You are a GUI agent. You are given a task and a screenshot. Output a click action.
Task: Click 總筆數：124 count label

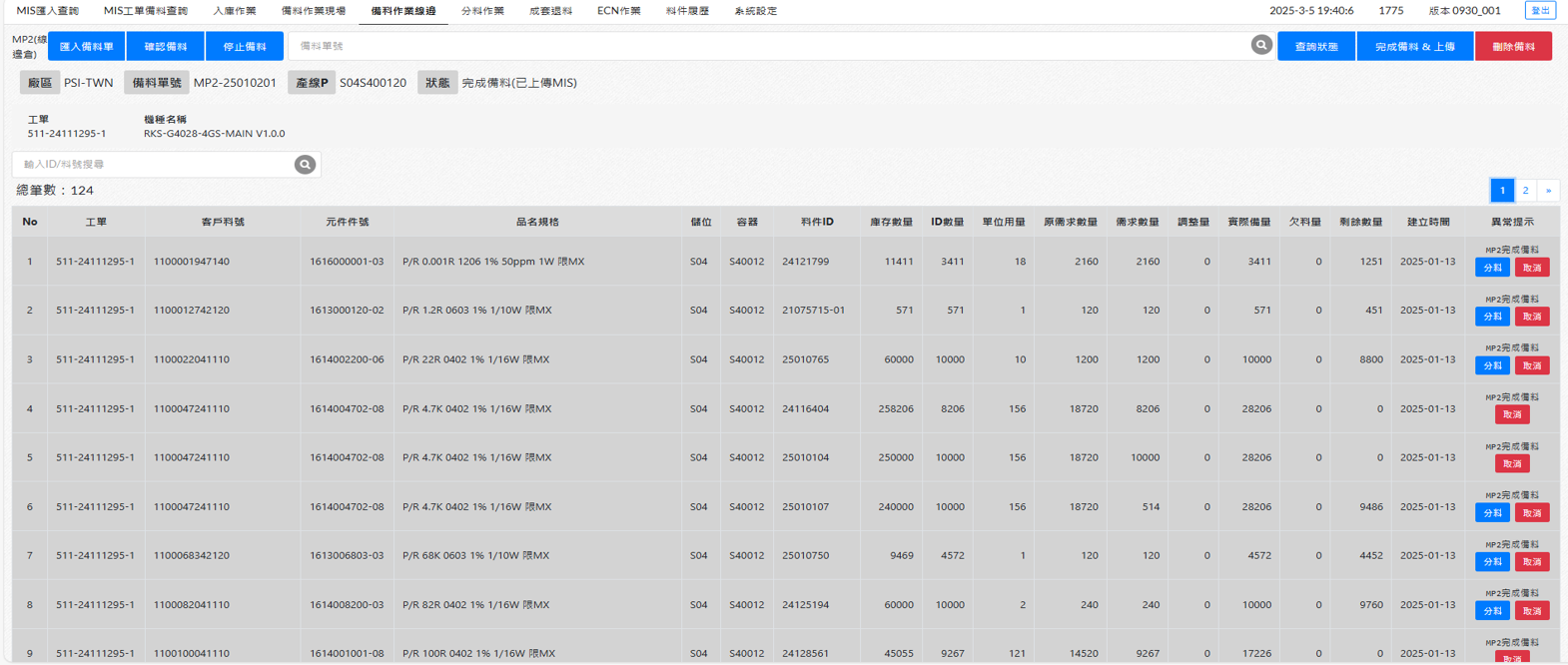[55, 190]
